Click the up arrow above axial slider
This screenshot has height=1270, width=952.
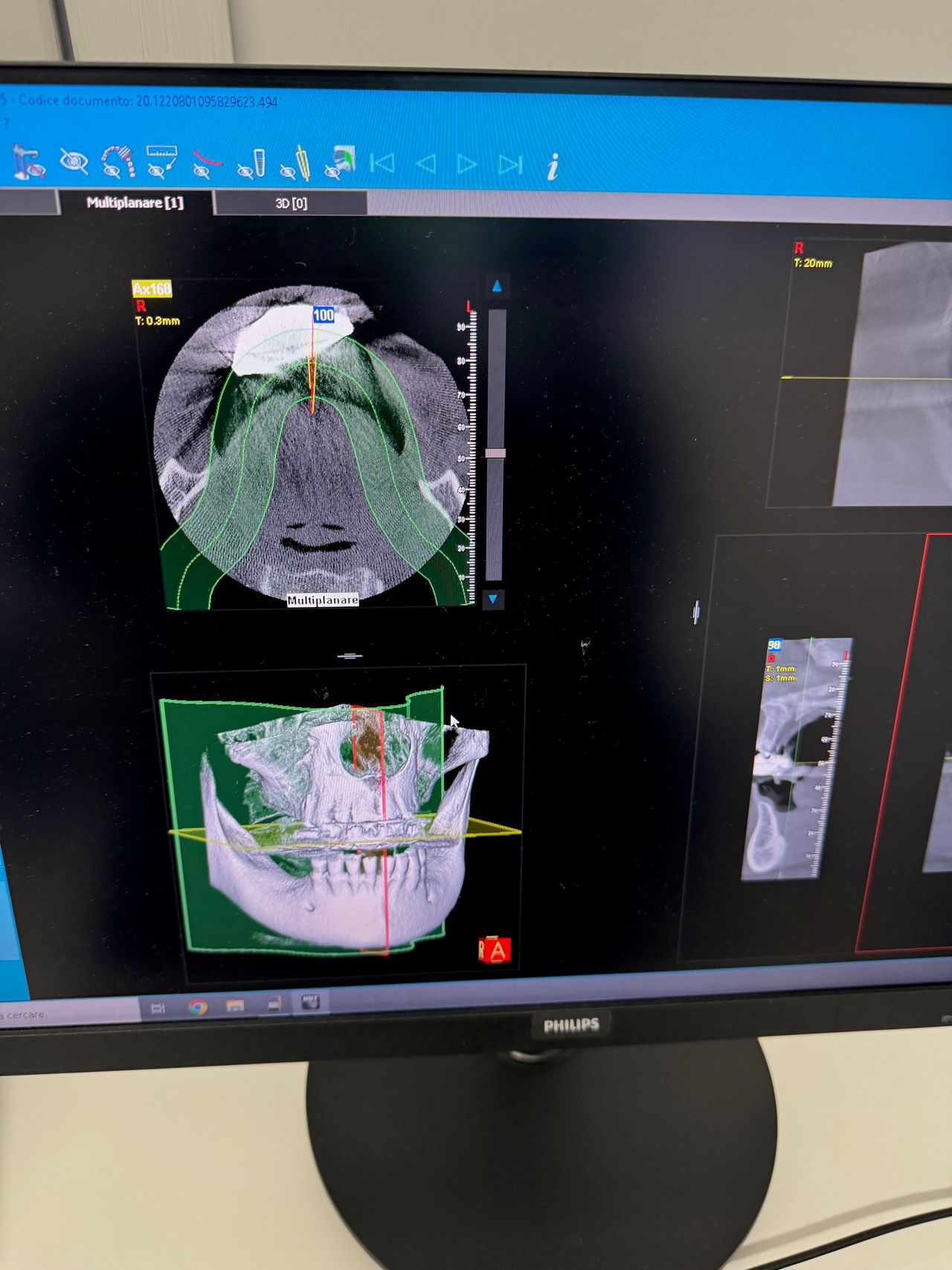[x=497, y=286]
